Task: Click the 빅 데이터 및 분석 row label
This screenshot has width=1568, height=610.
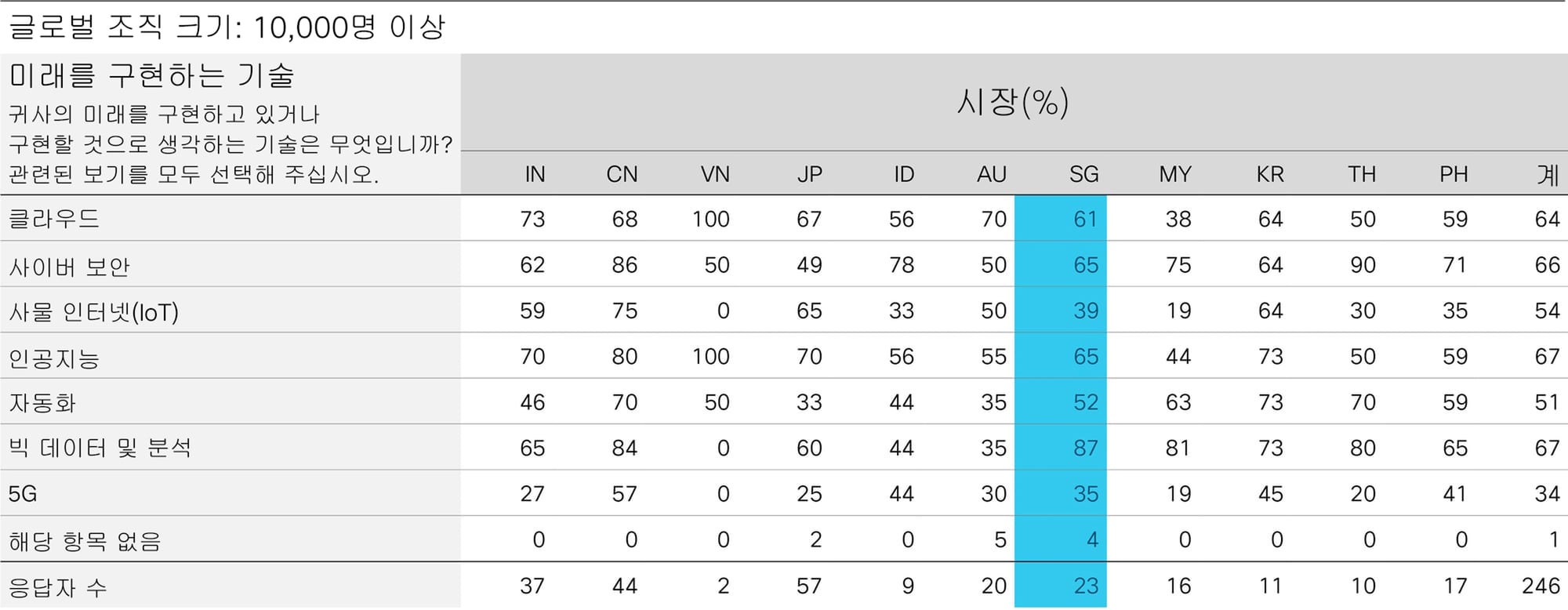Action: click(x=100, y=448)
